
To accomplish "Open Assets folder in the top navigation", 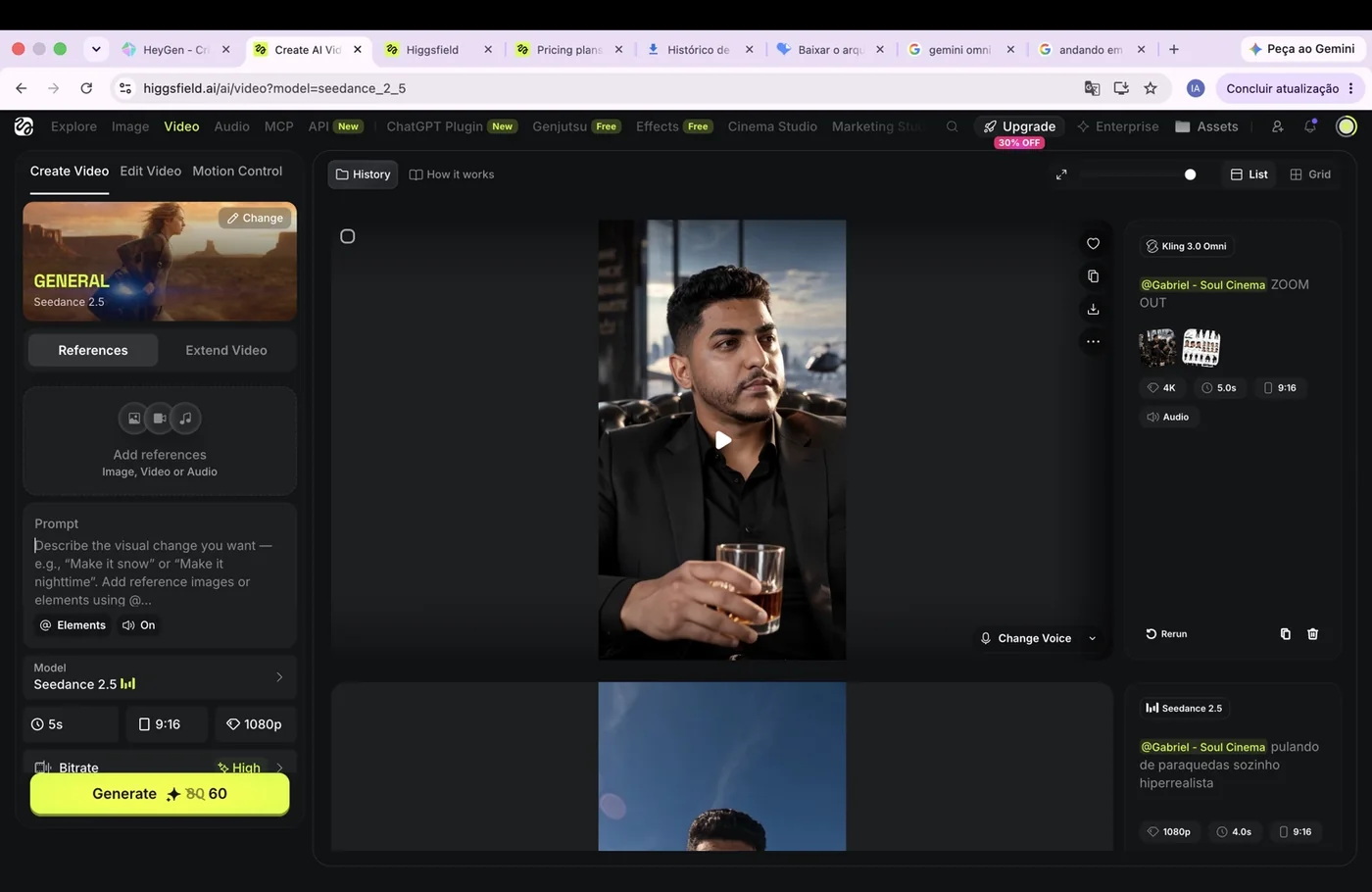I will (1206, 126).
